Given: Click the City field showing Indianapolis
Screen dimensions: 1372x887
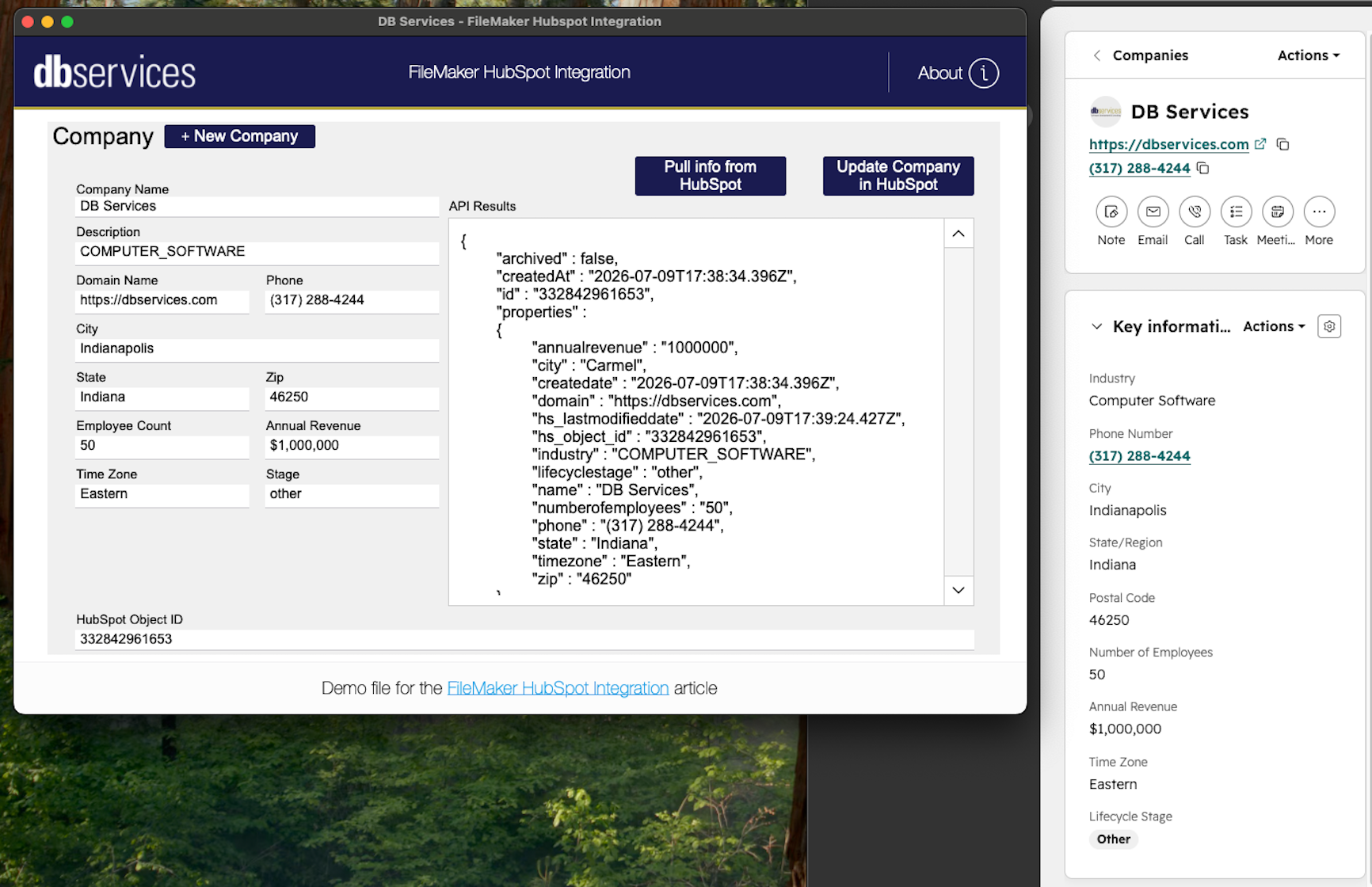Looking at the screenshot, I should click(x=257, y=349).
